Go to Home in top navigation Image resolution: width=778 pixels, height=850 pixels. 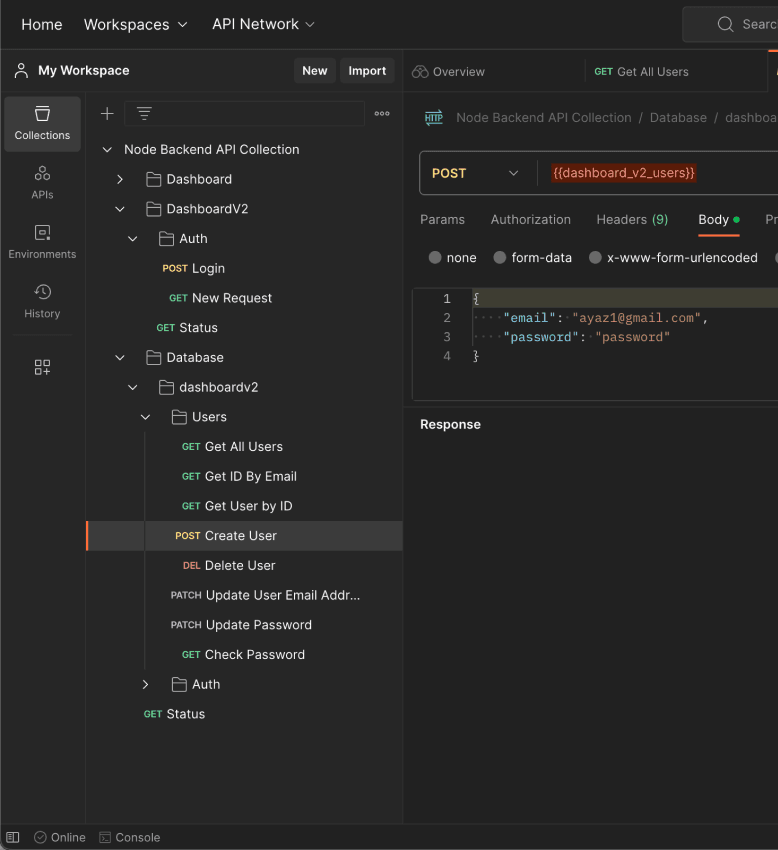coord(42,24)
